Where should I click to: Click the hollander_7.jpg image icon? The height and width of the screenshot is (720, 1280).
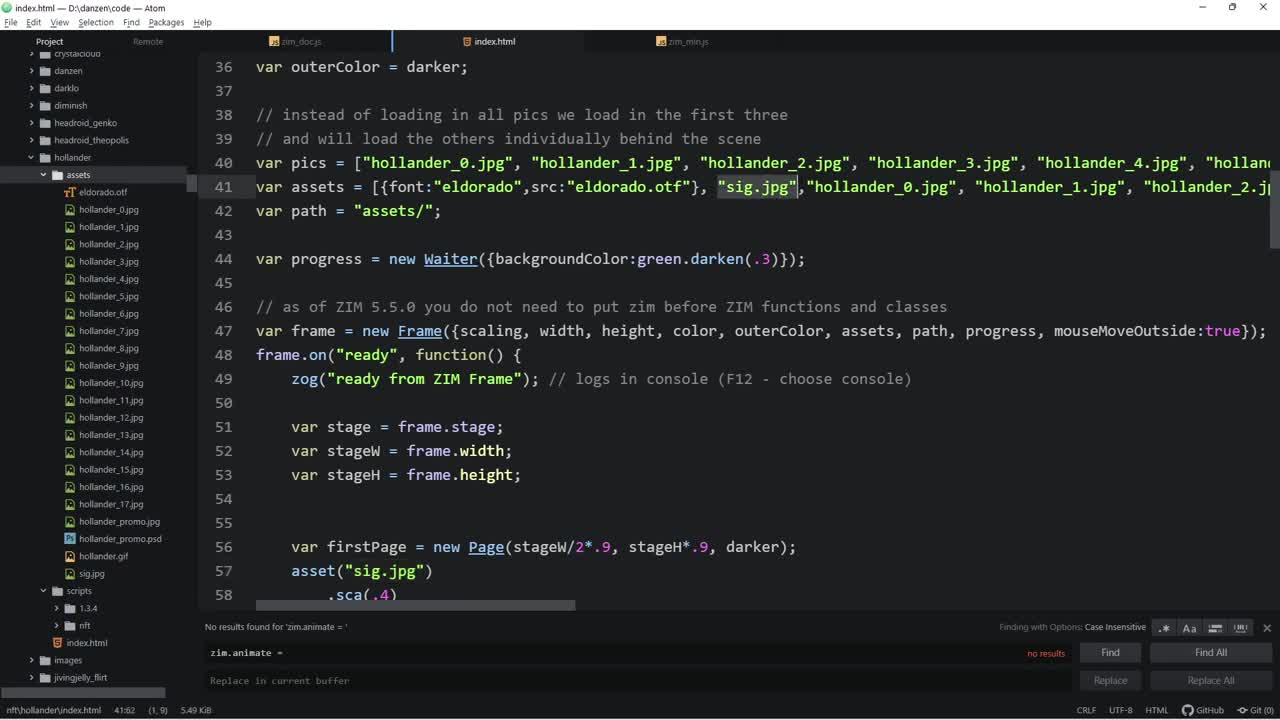pos(70,331)
